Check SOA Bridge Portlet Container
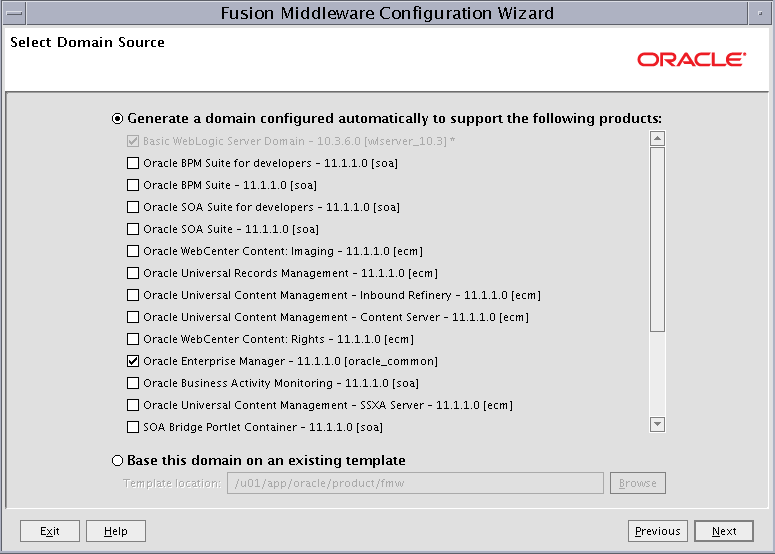This screenshot has width=775, height=554. pos(133,427)
